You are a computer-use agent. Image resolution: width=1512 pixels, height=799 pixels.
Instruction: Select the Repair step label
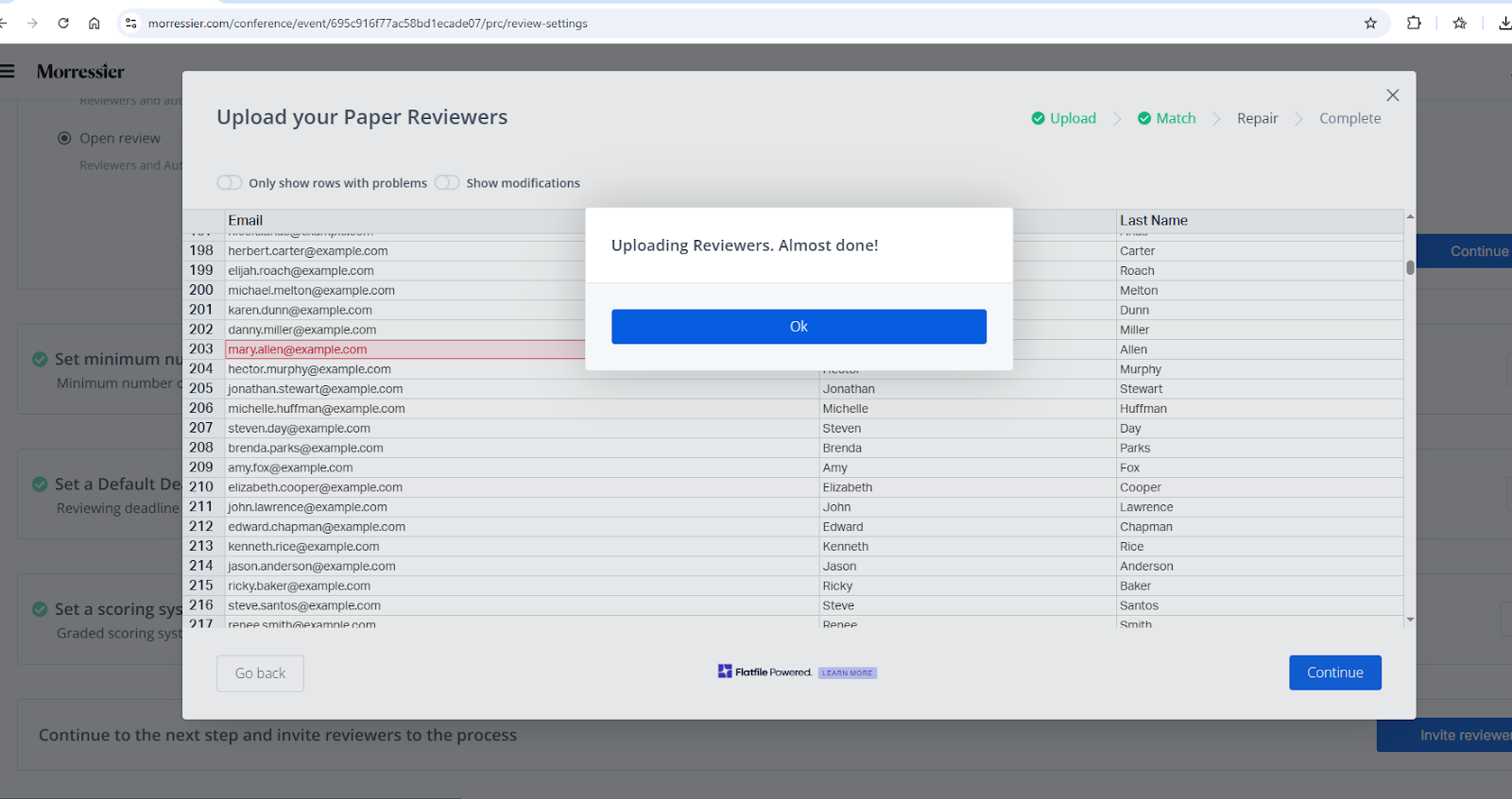1257,118
